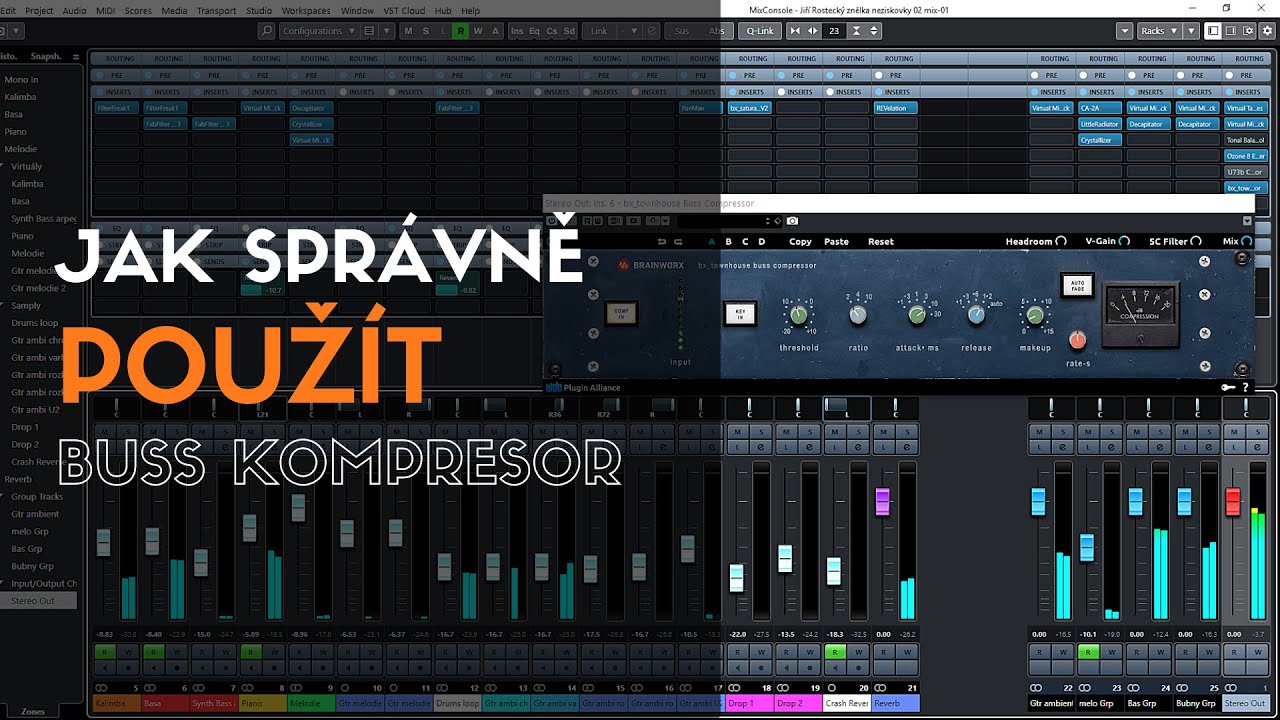Click the Link button in toolbar
The width and height of the screenshot is (1280, 720).
point(599,31)
